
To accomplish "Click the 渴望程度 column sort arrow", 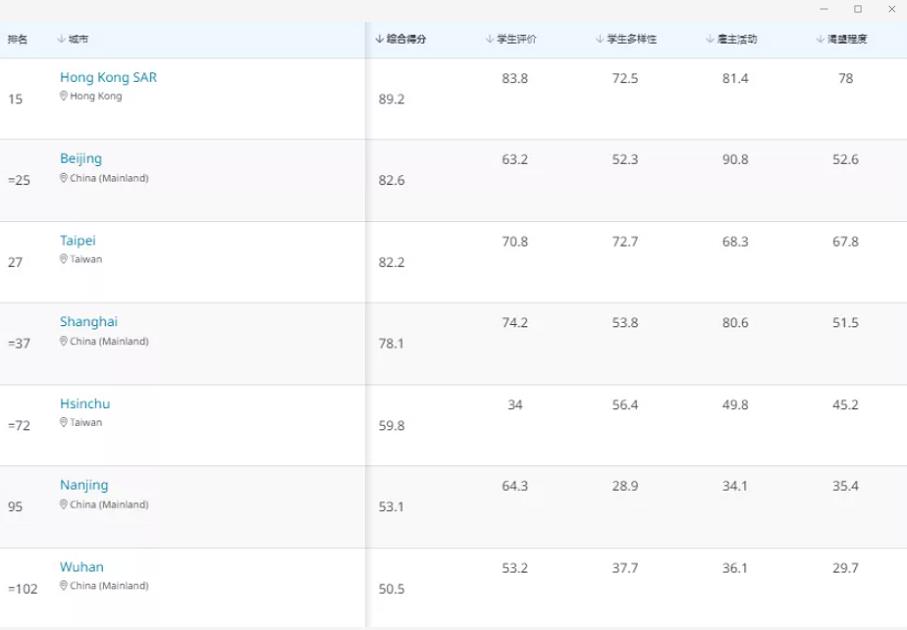I will point(820,39).
